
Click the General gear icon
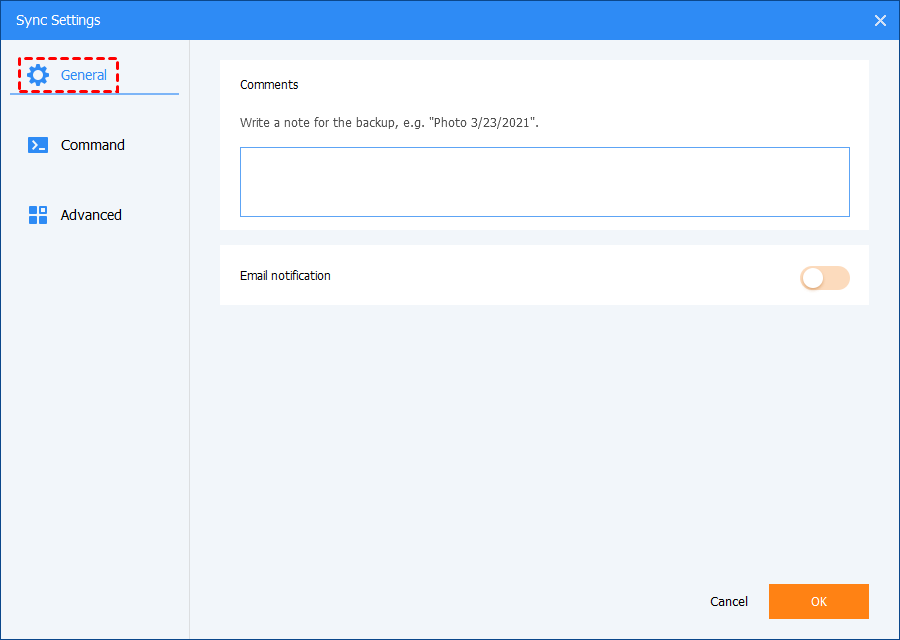point(38,75)
